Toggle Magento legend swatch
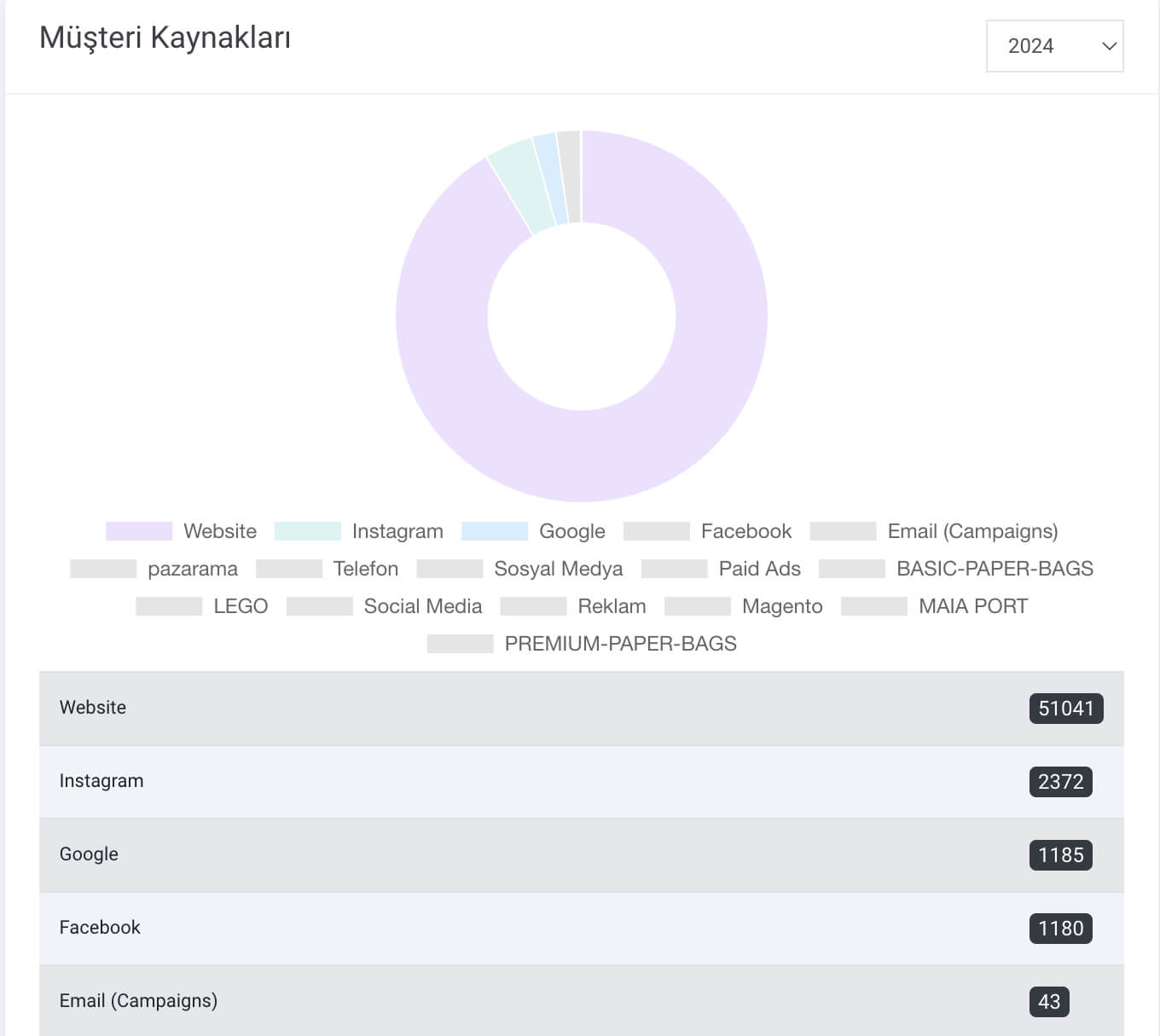Viewport: 1160px width, 1036px height. (x=698, y=606)
